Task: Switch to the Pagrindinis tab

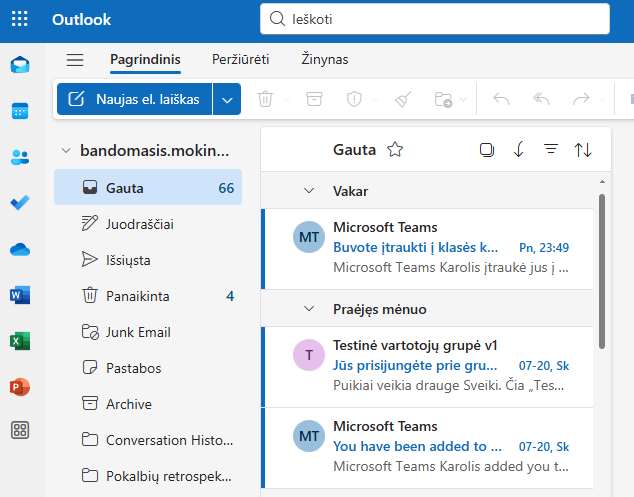Action: (x=146, y=59)
